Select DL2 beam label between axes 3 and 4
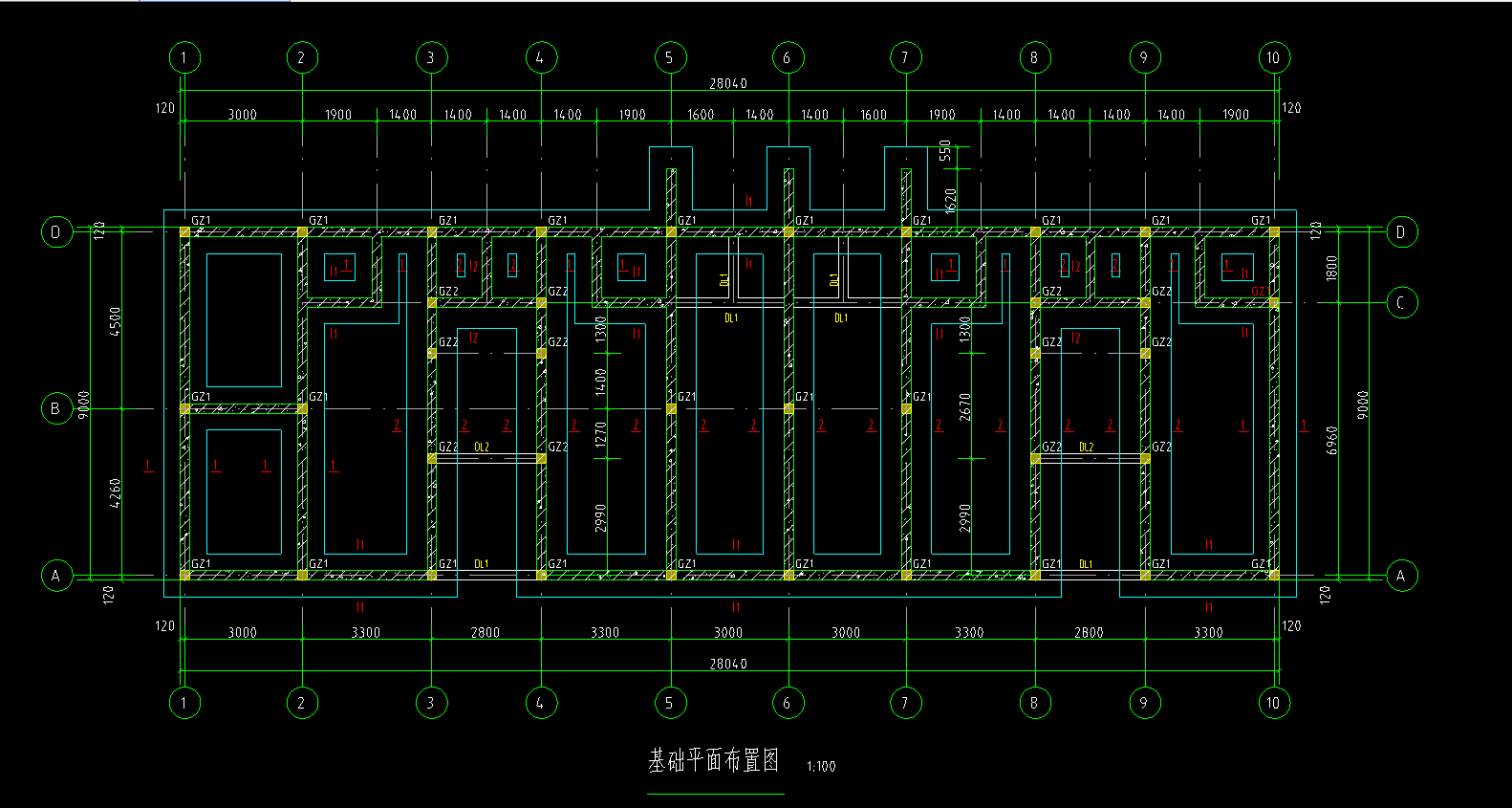The width and height of the screenshot is (1512, 808). tap(482, 448)
